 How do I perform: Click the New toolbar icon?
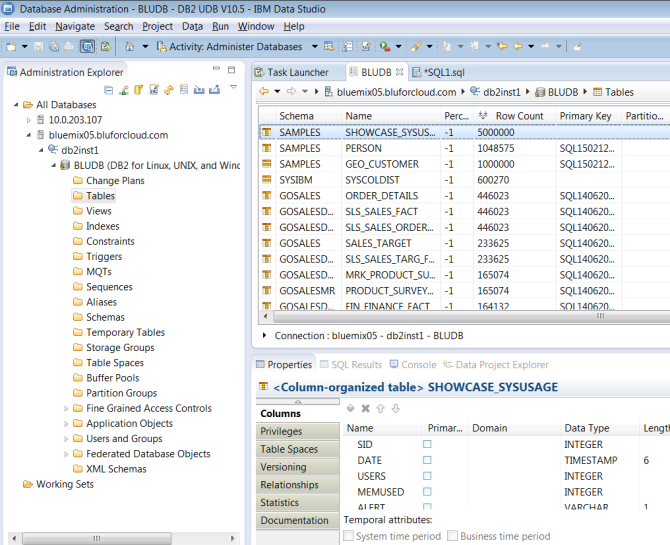point(11,47)
